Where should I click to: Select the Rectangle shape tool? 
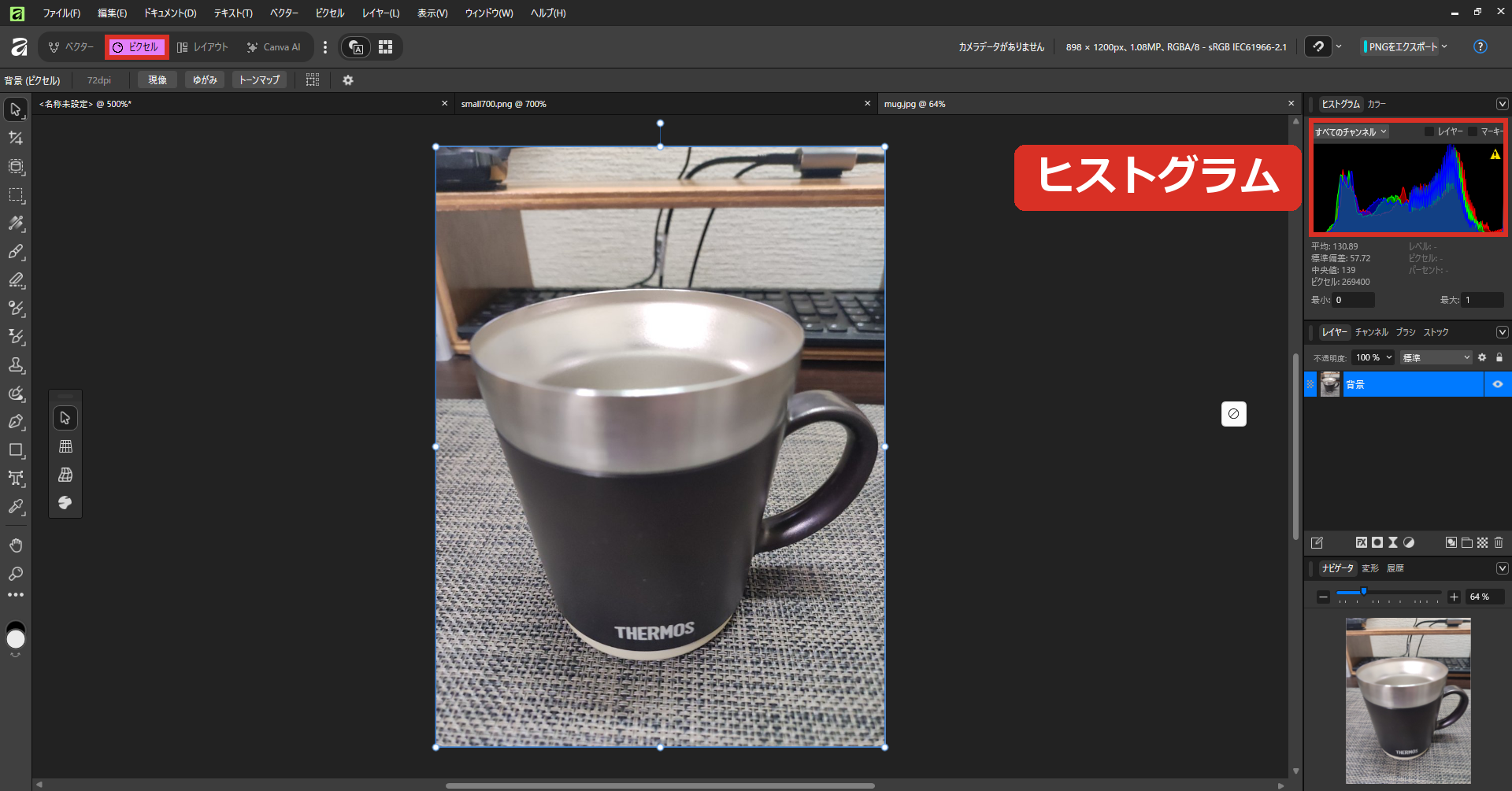(16, 450)
